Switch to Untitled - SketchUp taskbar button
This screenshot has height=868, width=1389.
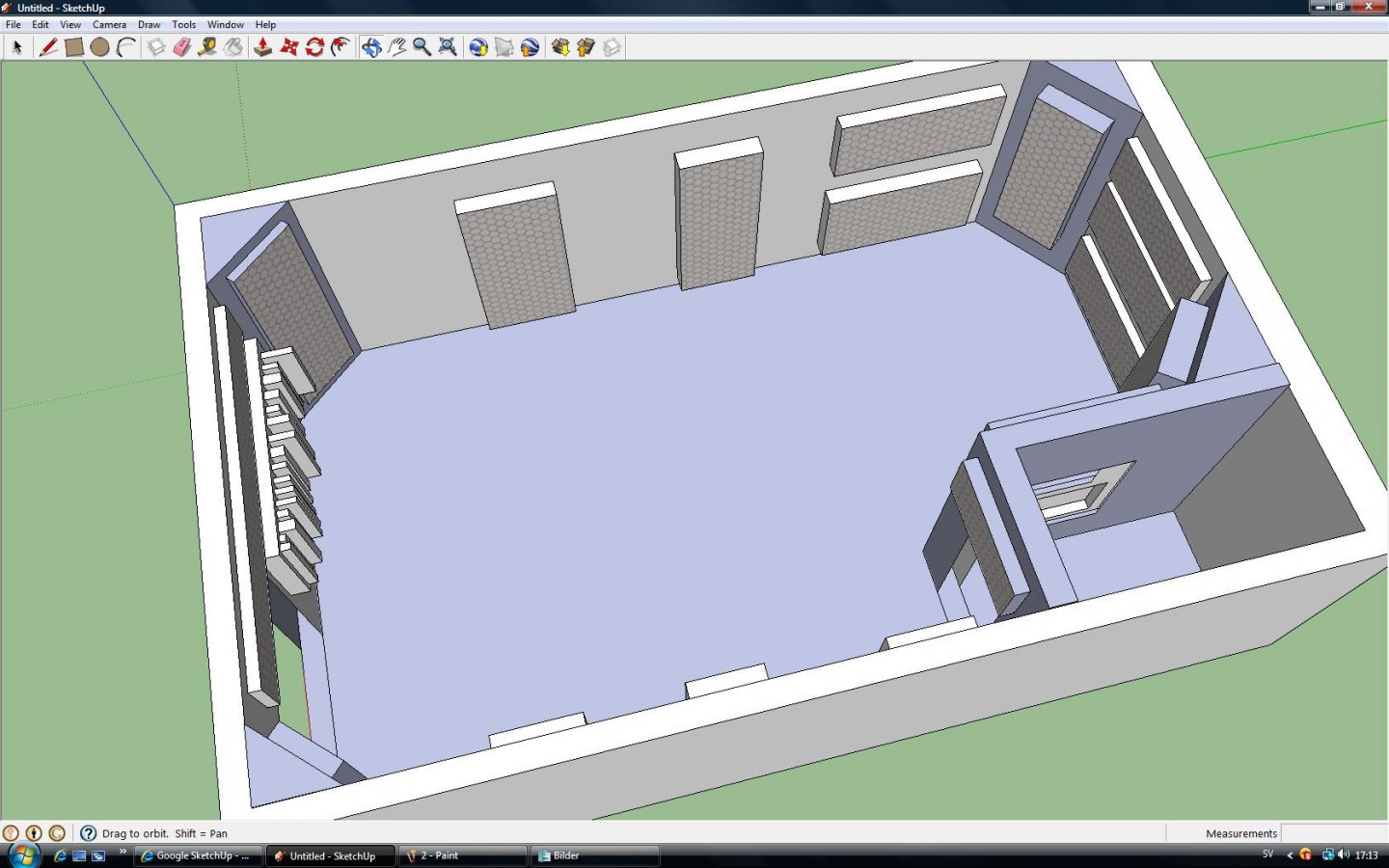pos(331,855)
